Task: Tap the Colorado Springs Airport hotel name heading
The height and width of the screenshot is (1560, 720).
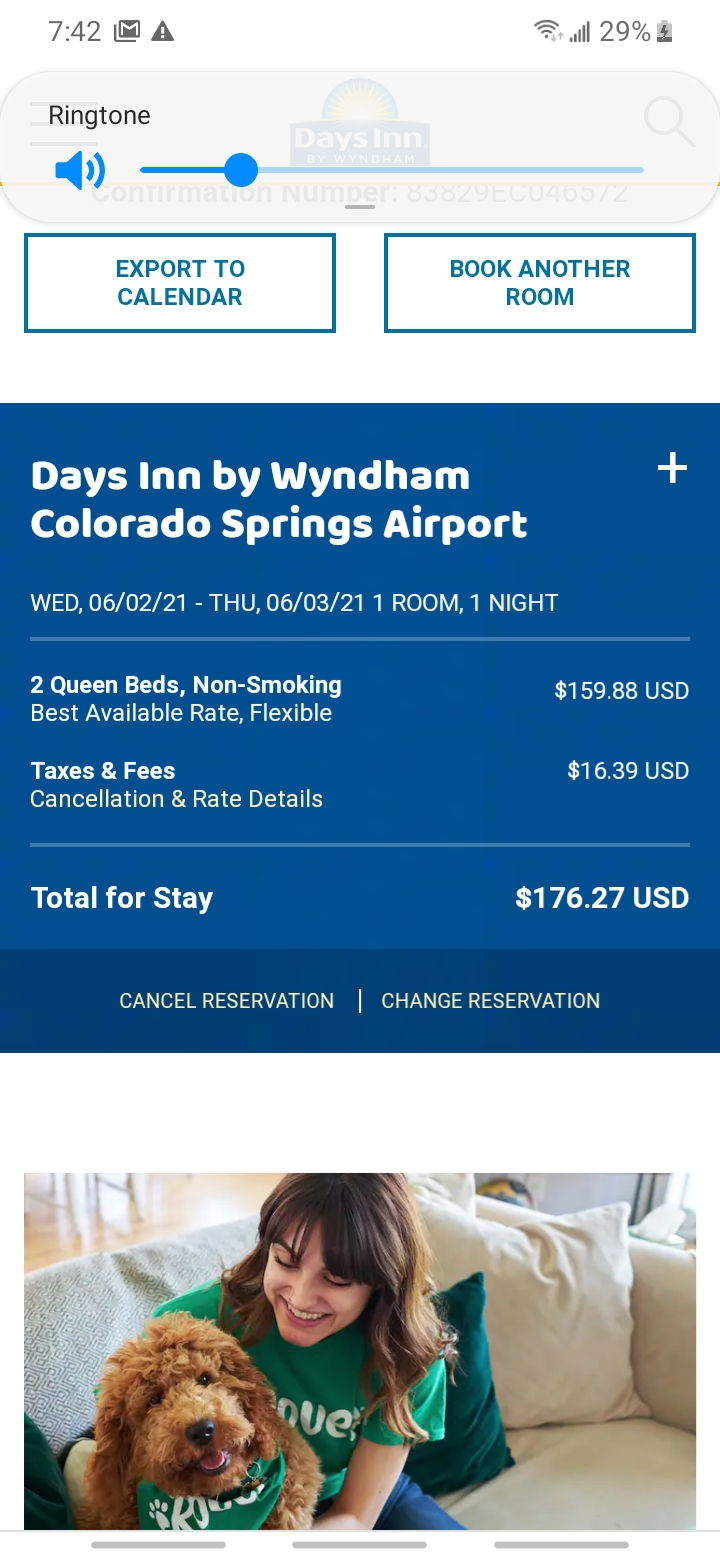Action: 279,500
